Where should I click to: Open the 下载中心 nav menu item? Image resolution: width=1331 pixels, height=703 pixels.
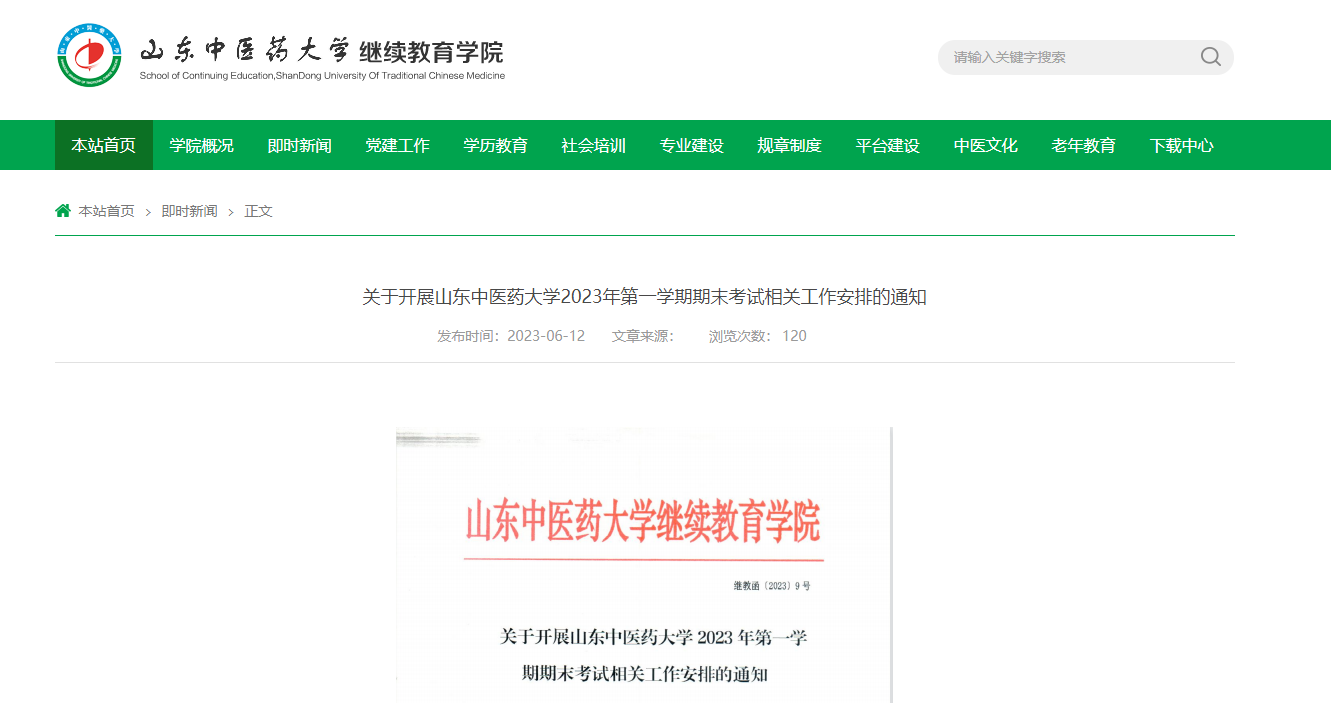coord(1182,145)
